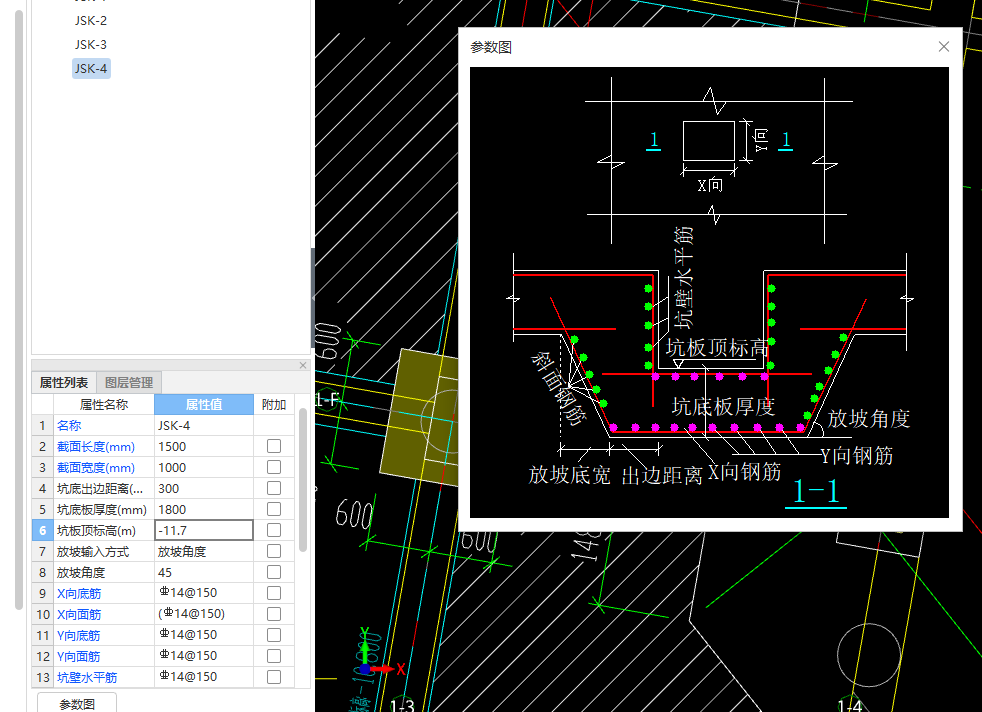Image resolution: width=982 pixels, height=712 pixels.
Task: Open the 图层管理 tab
Action: (129, 383)
